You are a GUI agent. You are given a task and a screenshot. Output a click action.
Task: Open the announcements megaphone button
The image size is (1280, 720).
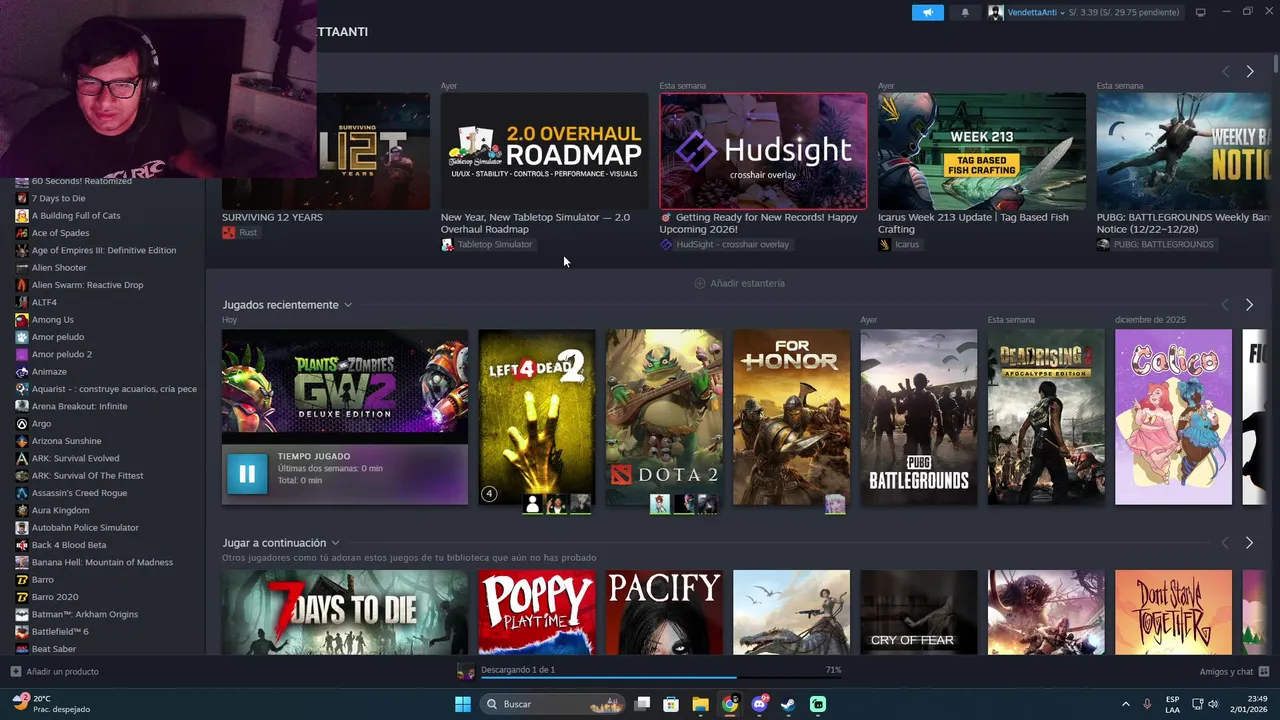(x=927, y=12)
